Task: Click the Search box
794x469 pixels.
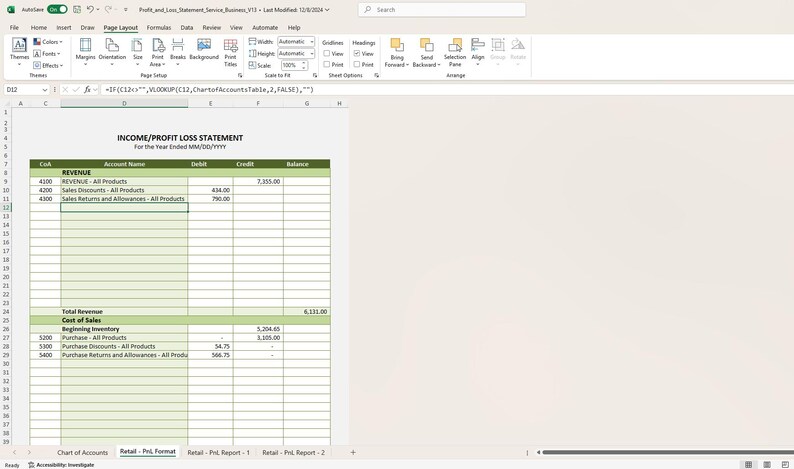Action: [442, 10]
